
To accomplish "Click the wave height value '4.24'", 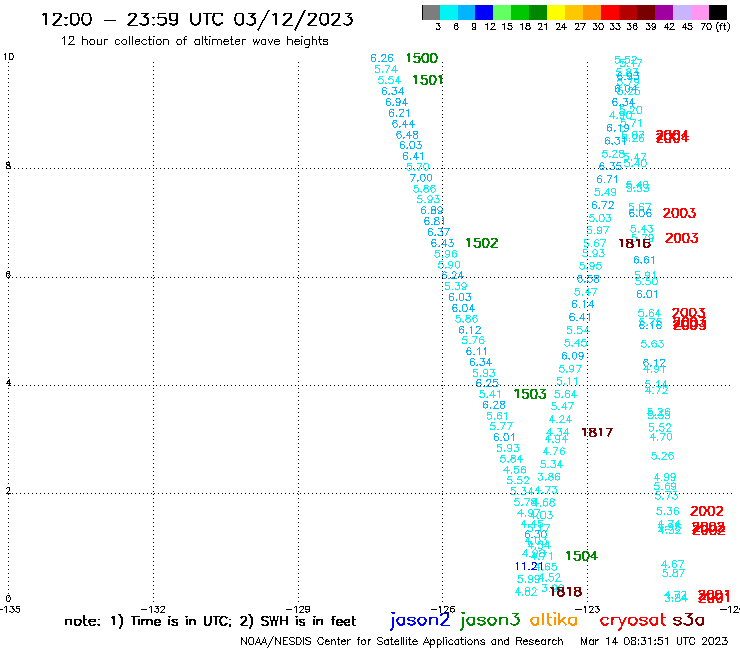I will tap(560, 419).
